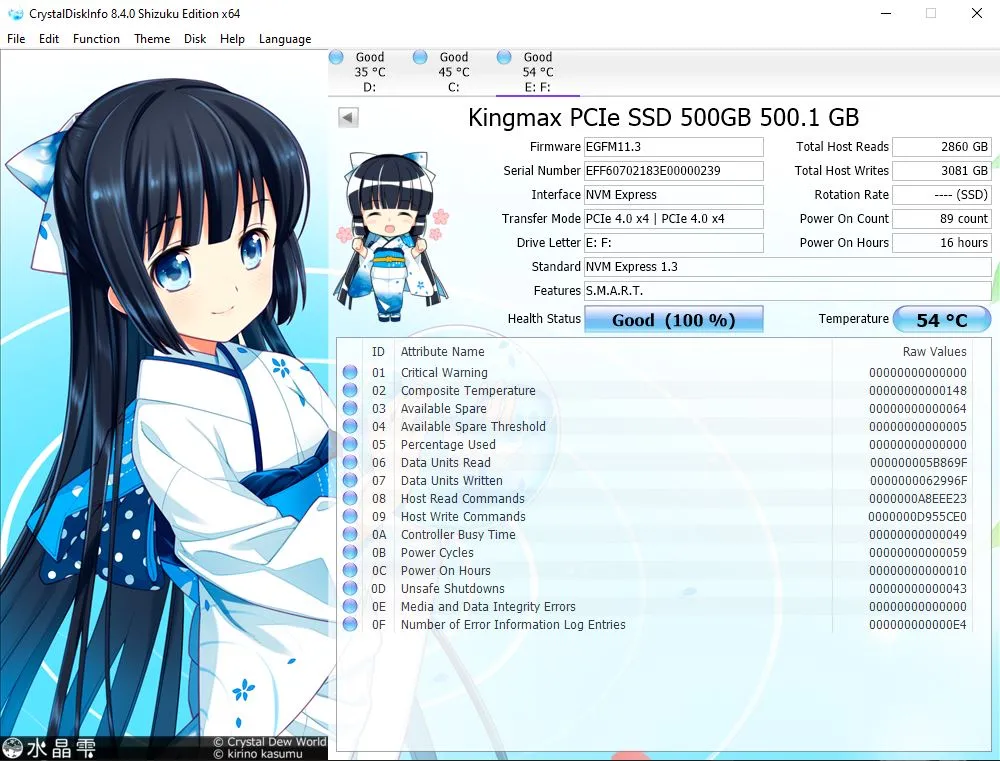Click the C: drive status orb
Viewport: 1000px width, 761px height.
pos(420,57)
